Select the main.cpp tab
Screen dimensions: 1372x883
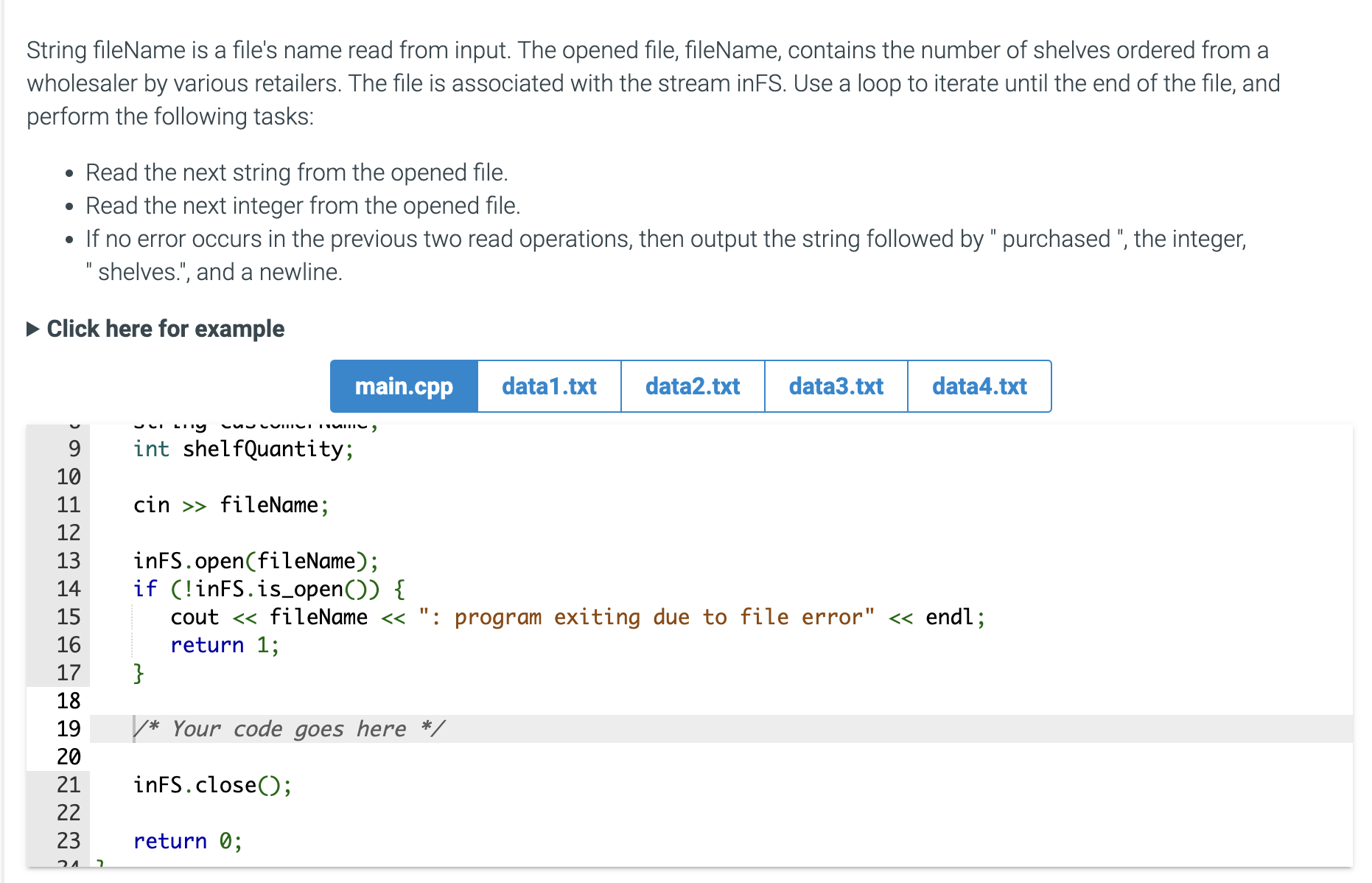pyautogui.click(x=403, y=385)
